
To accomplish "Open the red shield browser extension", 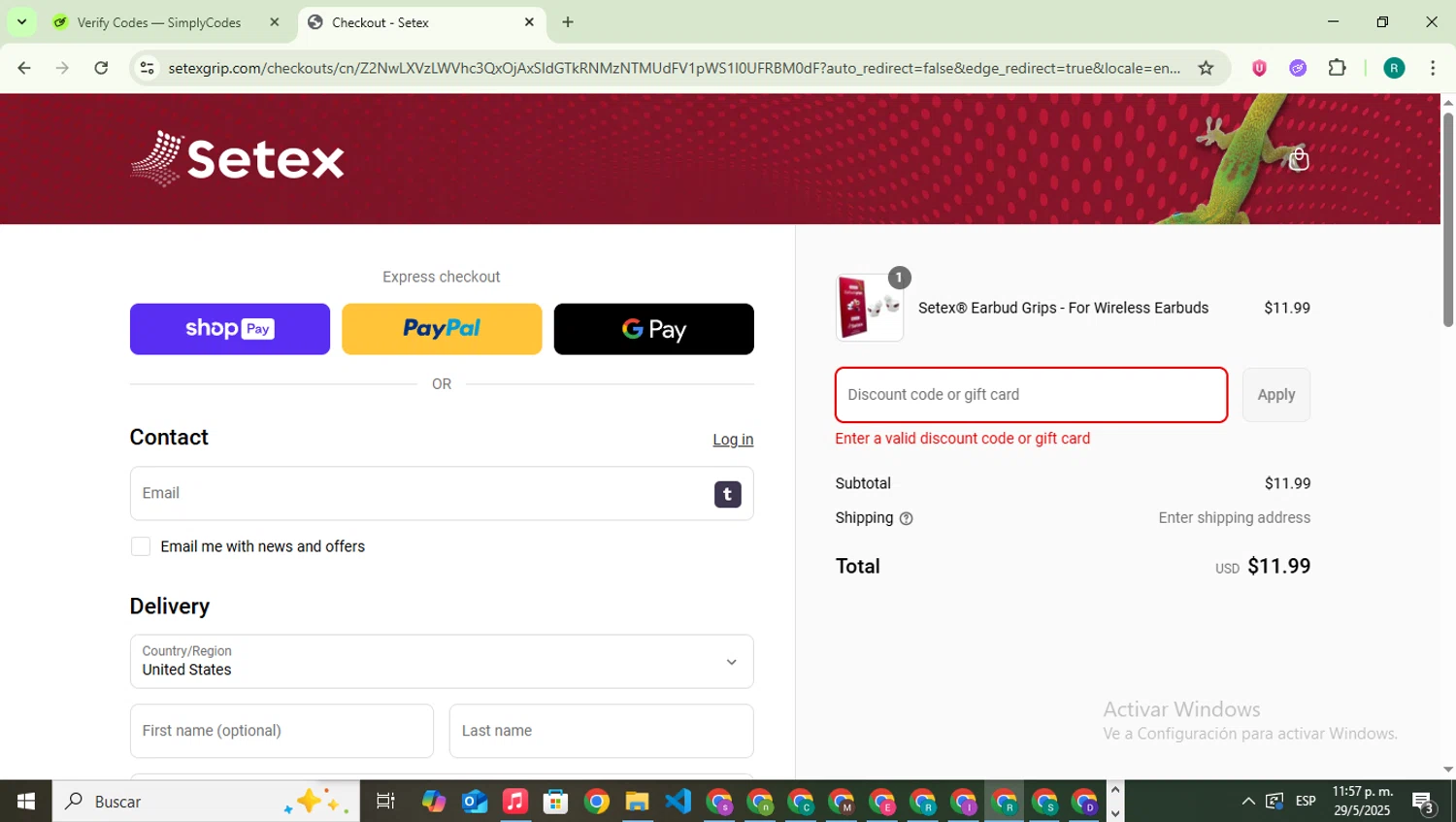I will point(1259,68).
